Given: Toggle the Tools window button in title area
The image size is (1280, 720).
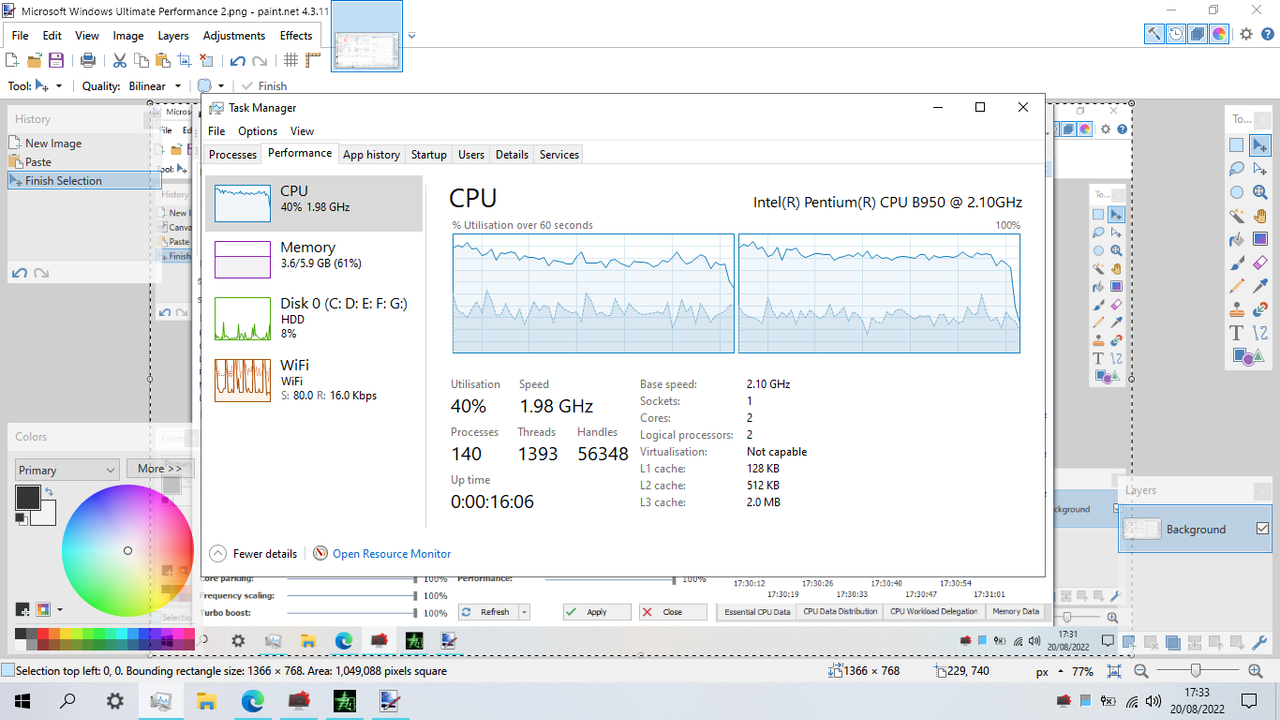Looking at the screenshot, I should coord(1155,34).
